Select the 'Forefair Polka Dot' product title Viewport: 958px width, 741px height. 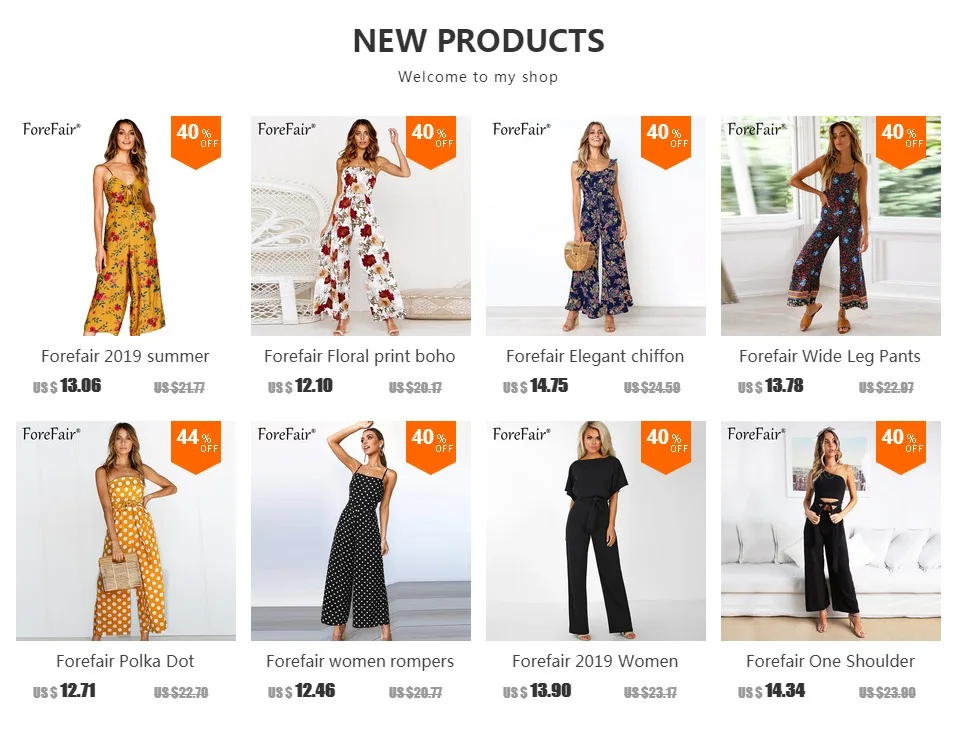[125, 661]
